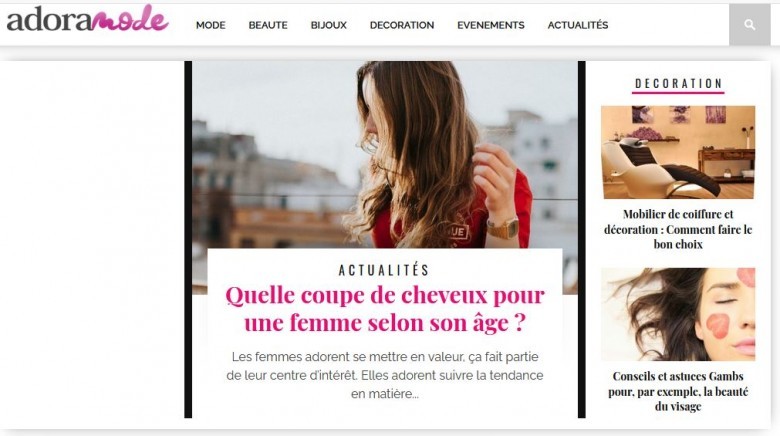Navigate to ACTUALITÉS in the top menu
Screen dimensions: 780x436
578,25
